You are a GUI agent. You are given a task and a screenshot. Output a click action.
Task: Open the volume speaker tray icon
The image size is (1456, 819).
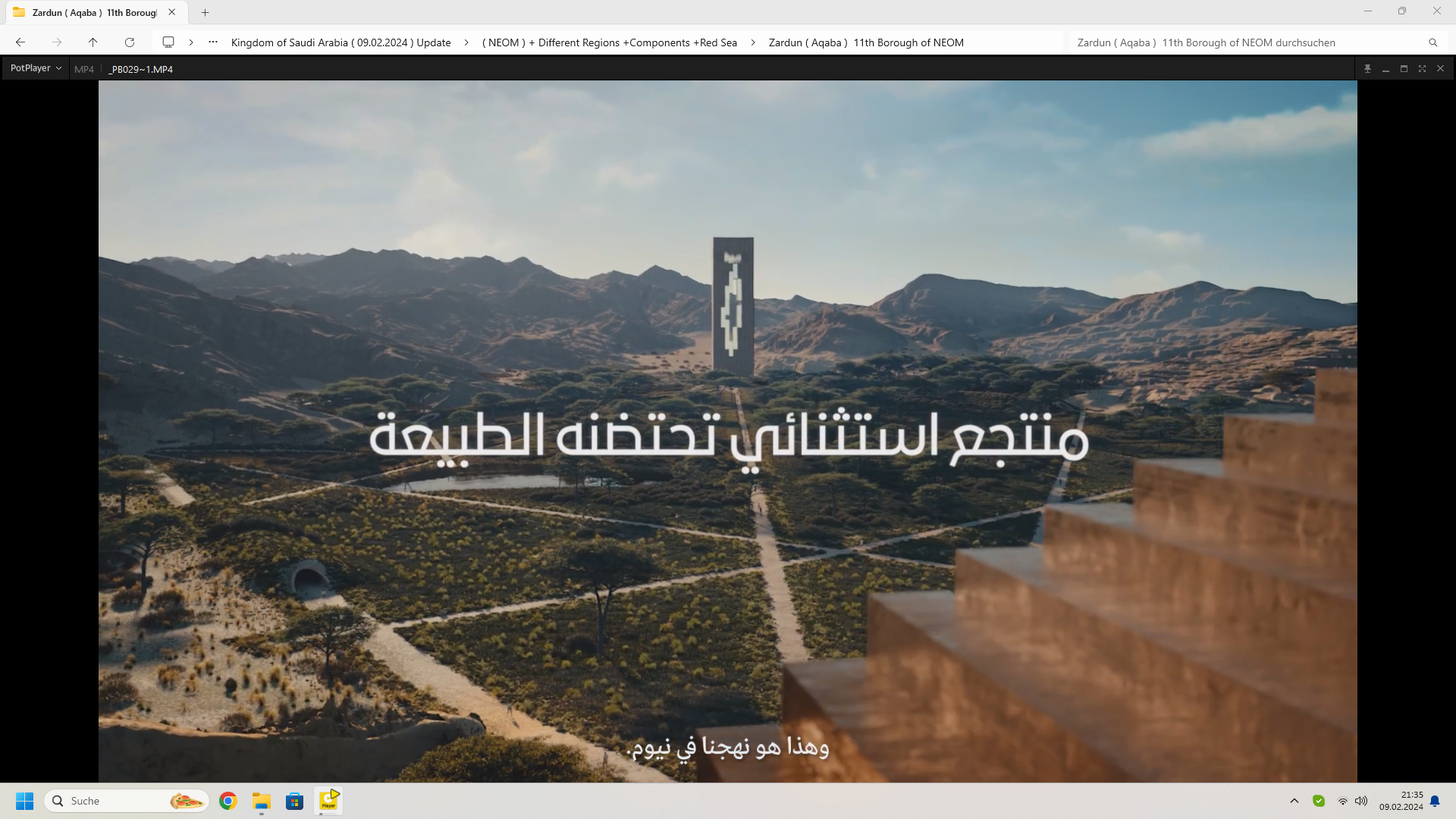1361,801
